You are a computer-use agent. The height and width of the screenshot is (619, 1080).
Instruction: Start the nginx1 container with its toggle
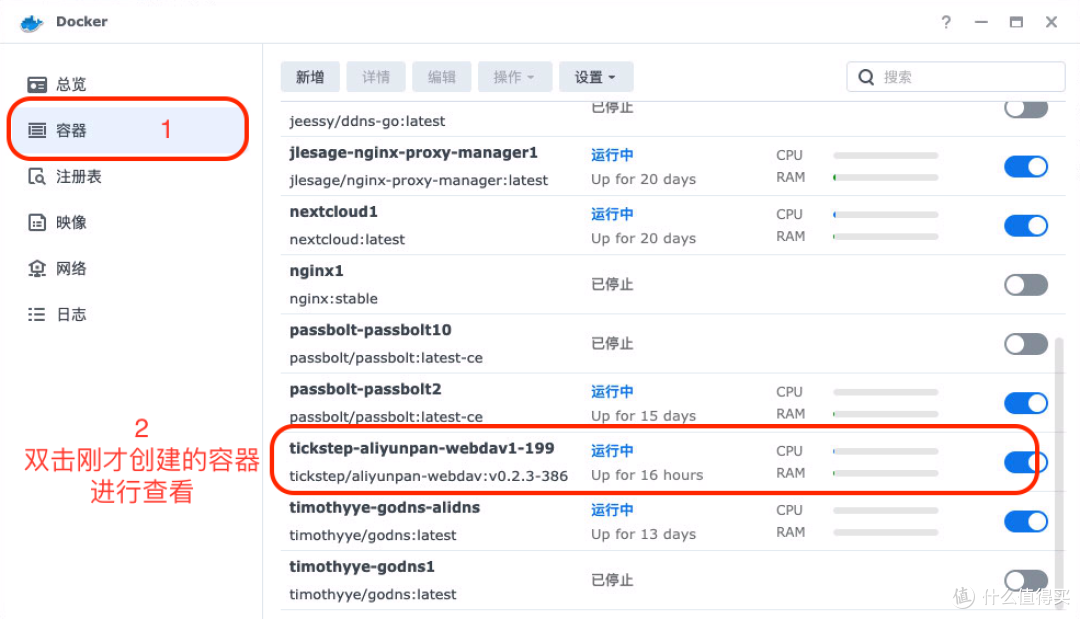1026,284
